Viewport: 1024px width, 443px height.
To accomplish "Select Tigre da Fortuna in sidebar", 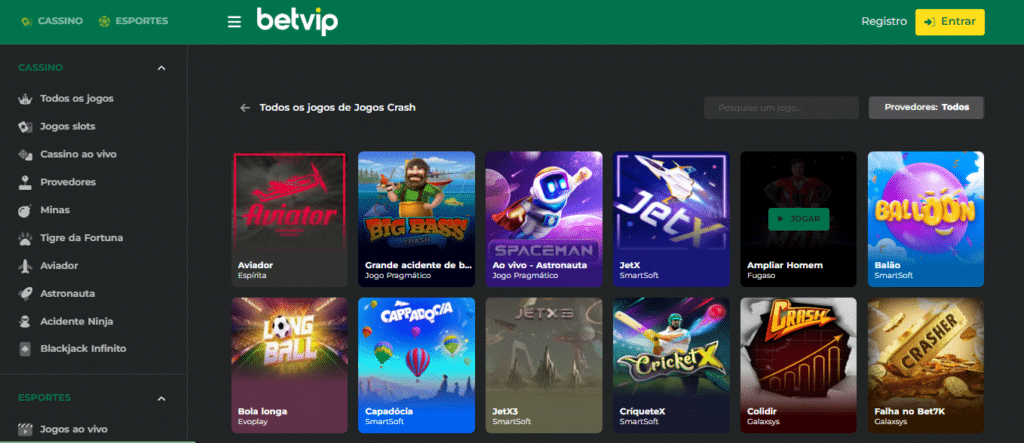I will [82, 238].
